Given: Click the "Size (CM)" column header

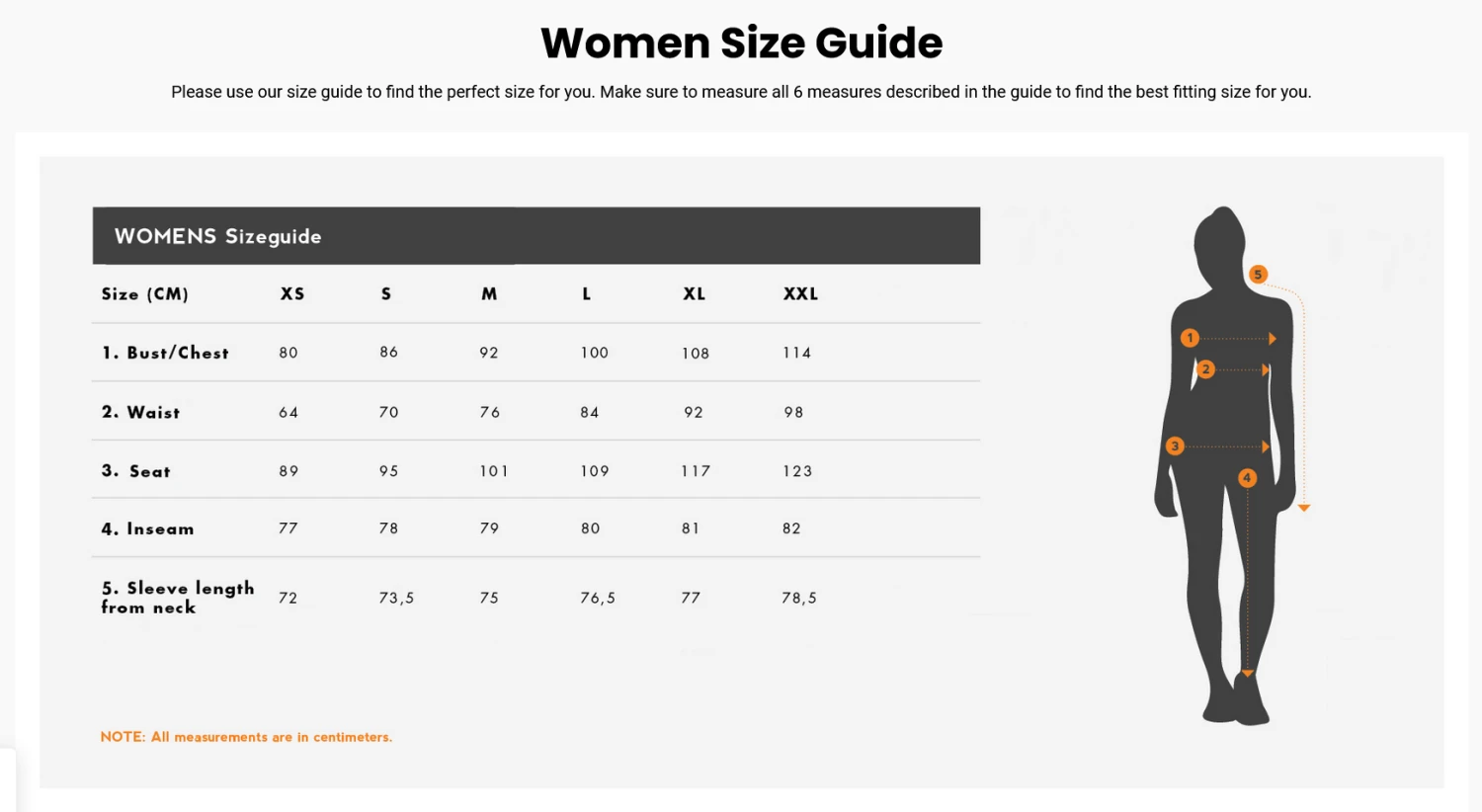Looking at the screenshot, I should 145,294.
